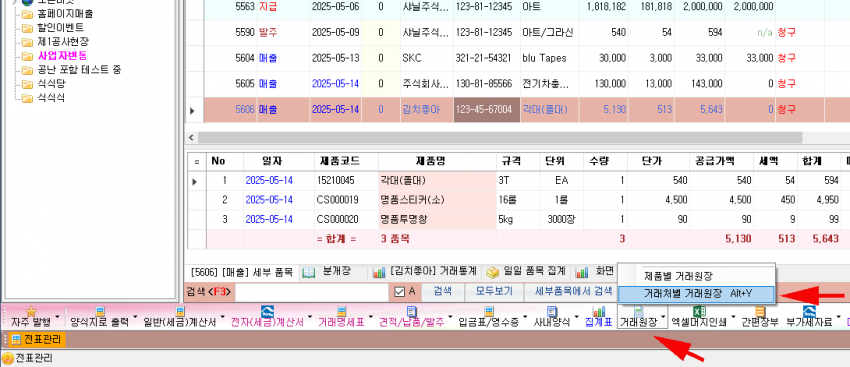
Task: Click the 견적/납품/발주 document icon
Action: (412, 311)
